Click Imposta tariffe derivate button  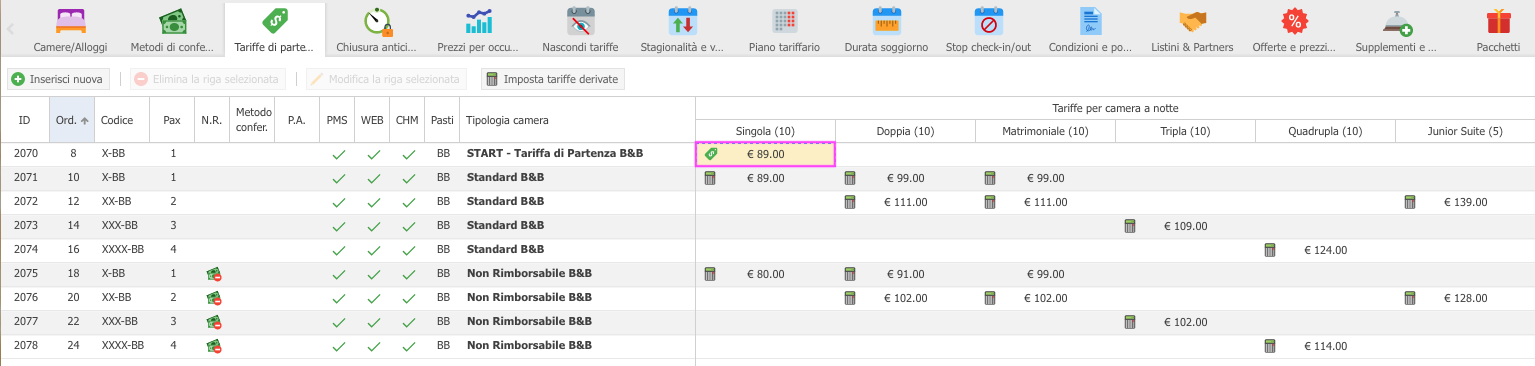click(x=553, y=79)
